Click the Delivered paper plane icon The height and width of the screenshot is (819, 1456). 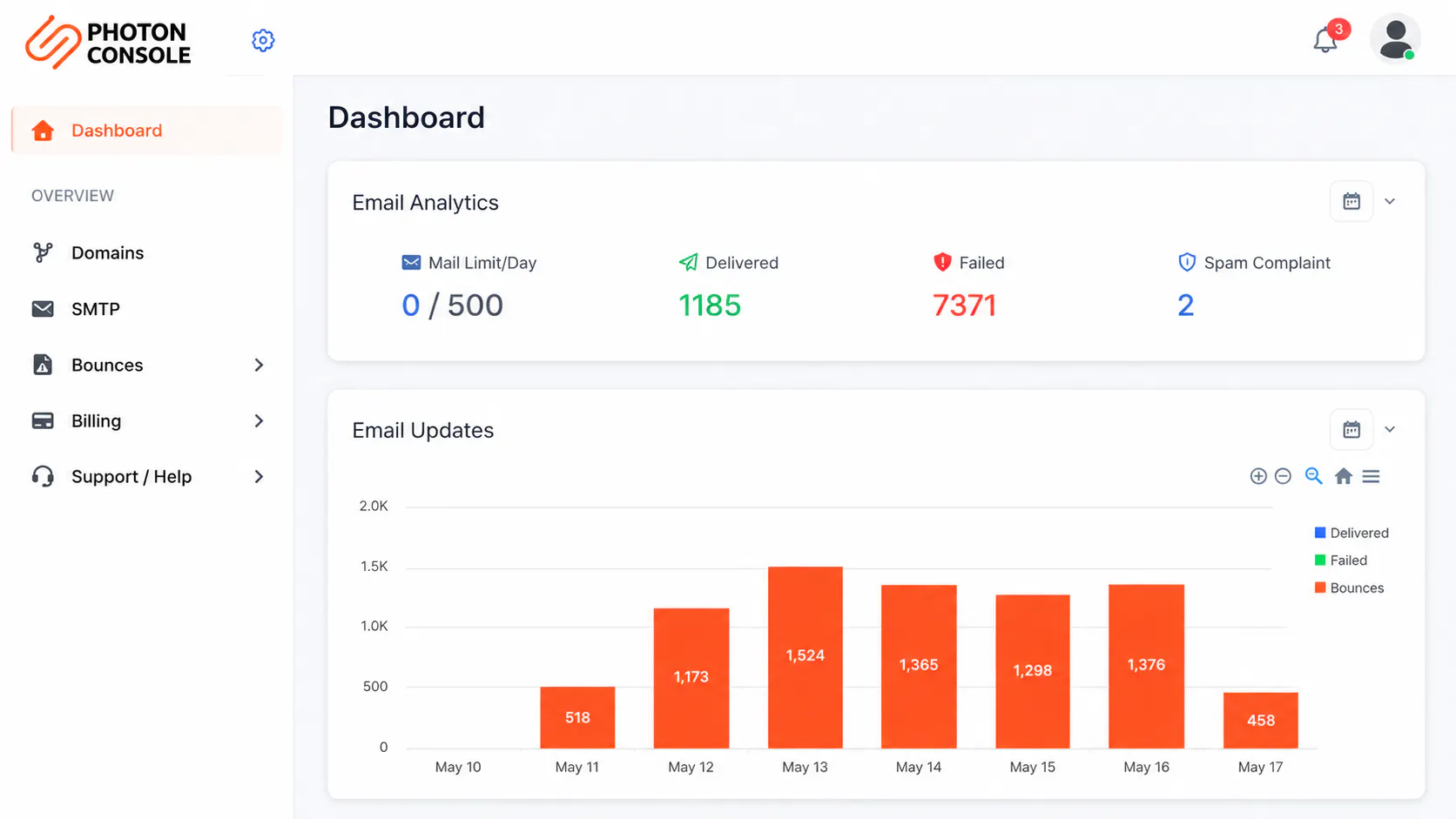[688, 262]
